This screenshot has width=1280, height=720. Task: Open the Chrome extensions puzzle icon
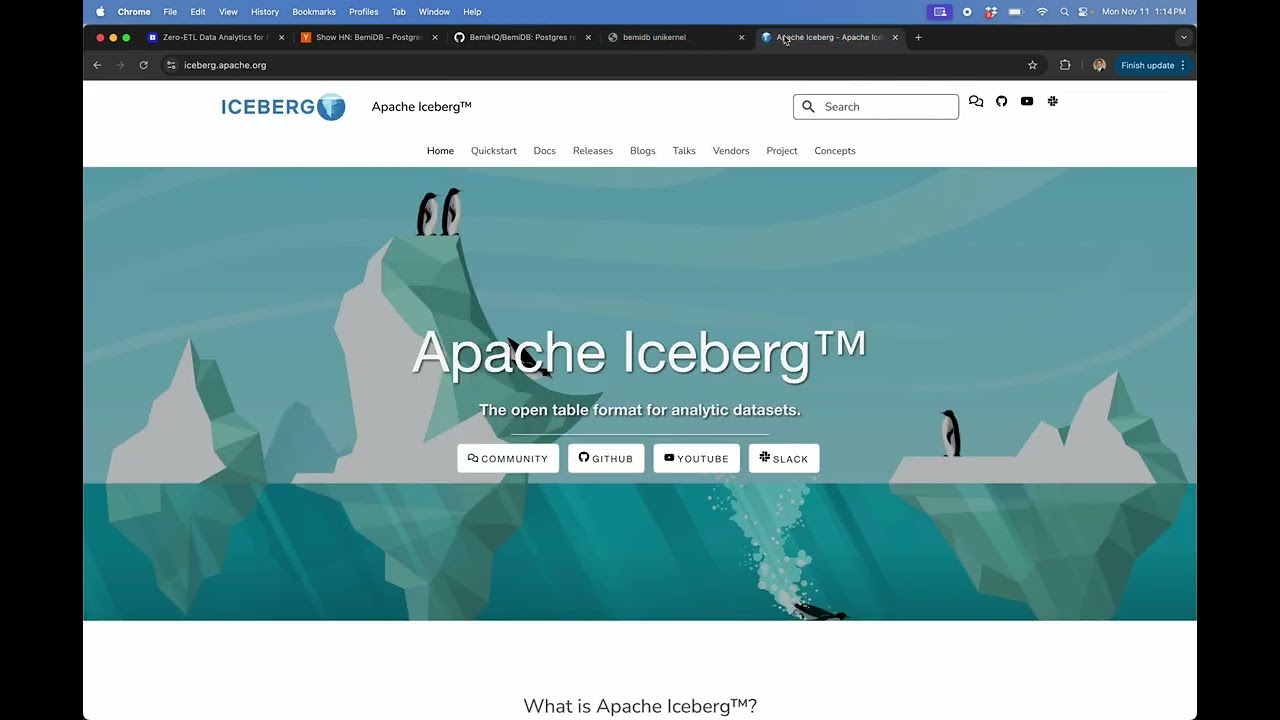pos(1065,65)
